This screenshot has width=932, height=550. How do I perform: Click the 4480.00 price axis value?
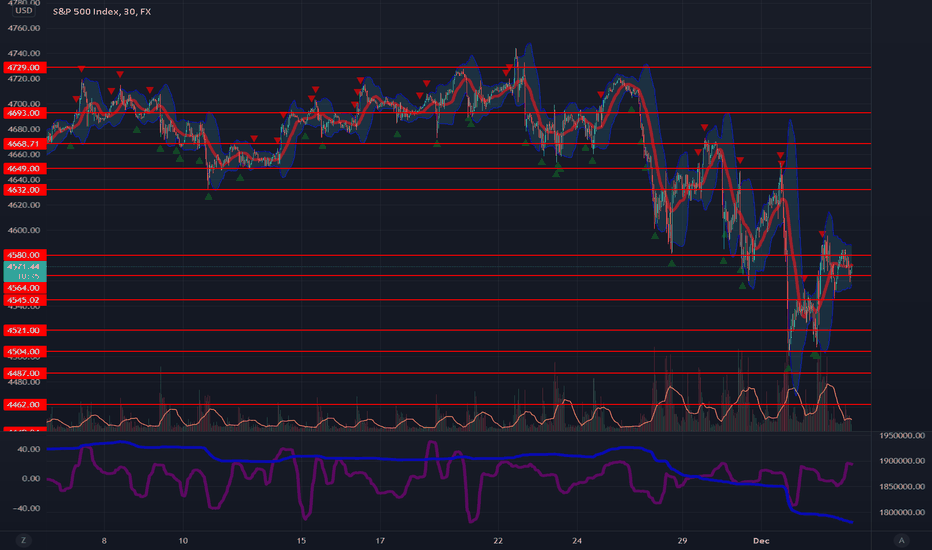coord(24,382)
